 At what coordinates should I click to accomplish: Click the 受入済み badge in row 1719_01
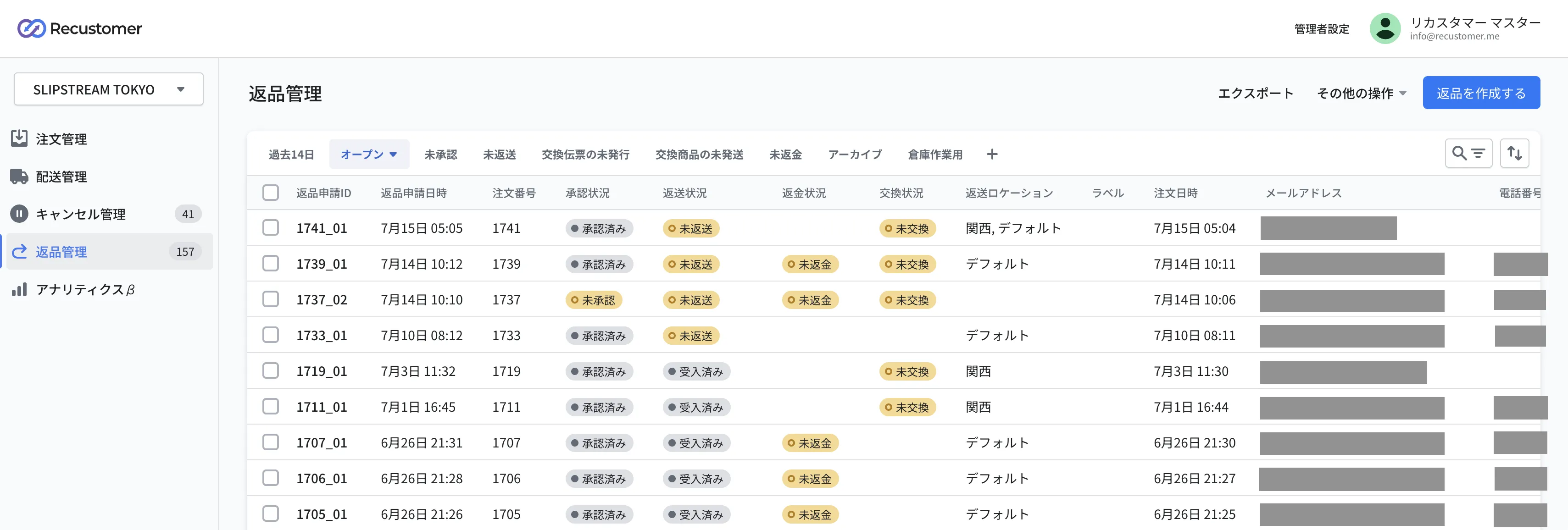point(696,371)
